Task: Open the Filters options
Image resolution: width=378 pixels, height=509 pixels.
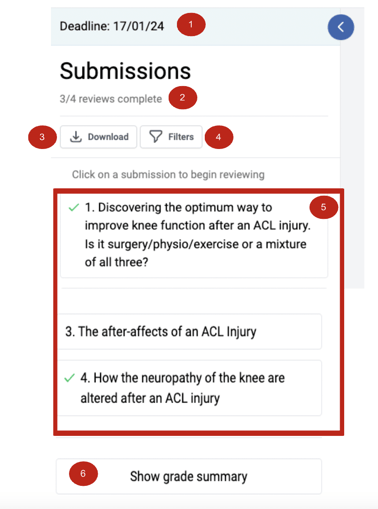Action: [171, 137]
